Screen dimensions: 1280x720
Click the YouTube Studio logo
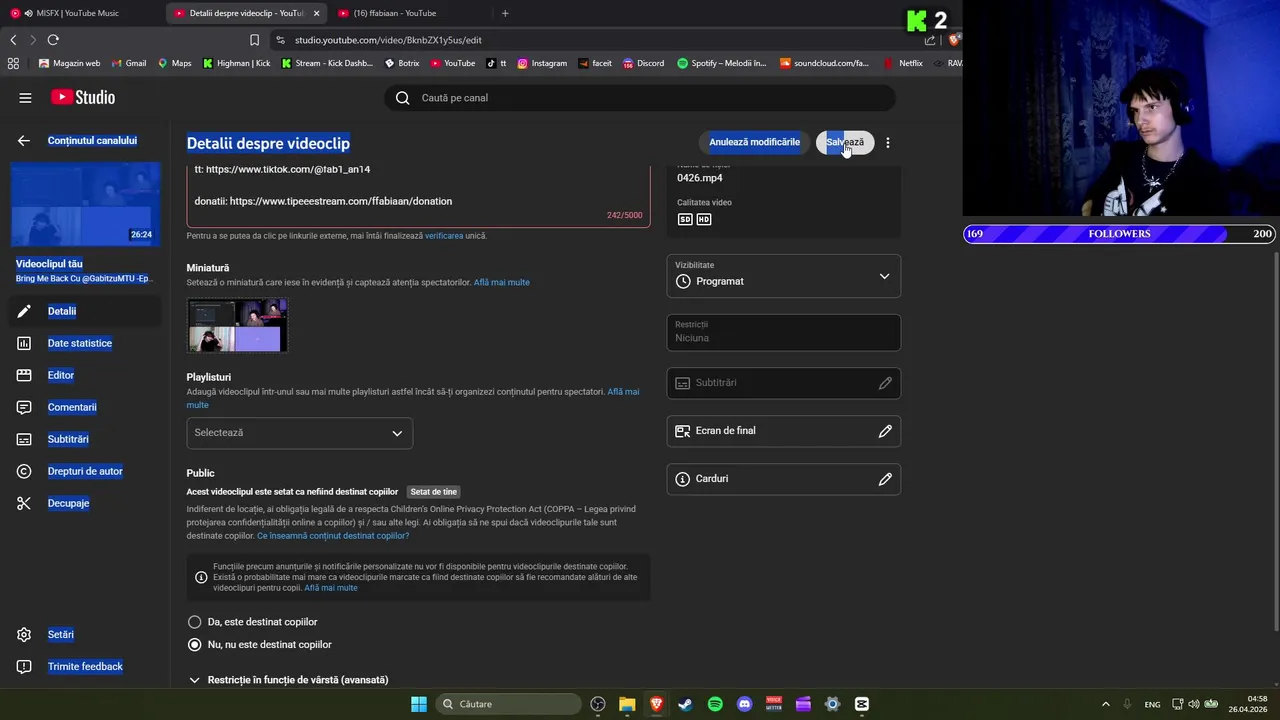tap(83, 98)
